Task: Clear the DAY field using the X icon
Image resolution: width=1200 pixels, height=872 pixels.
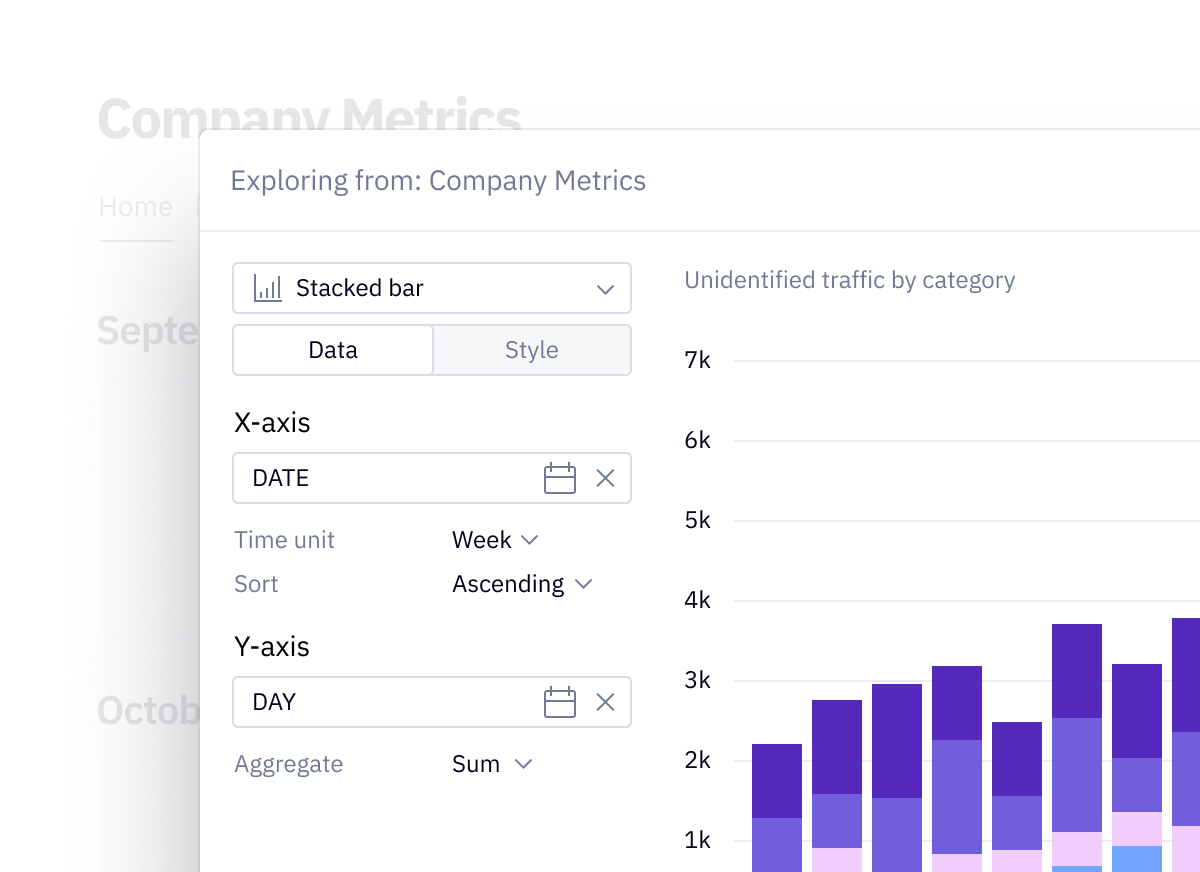Action: point(605,702)
